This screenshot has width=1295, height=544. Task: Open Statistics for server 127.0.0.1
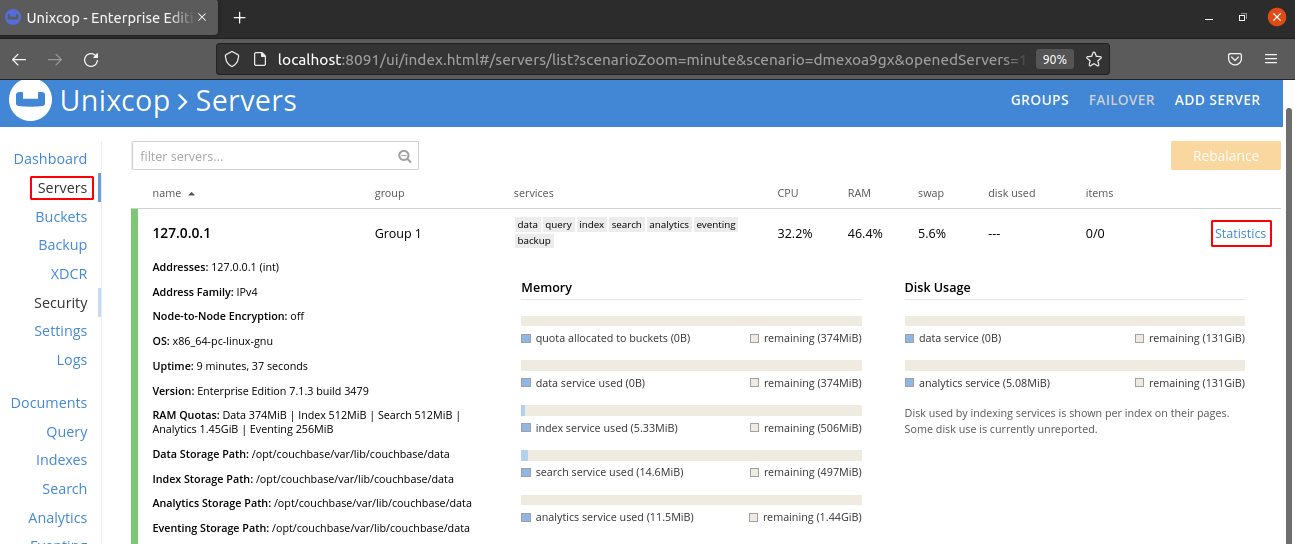[x=1241, y=234]
